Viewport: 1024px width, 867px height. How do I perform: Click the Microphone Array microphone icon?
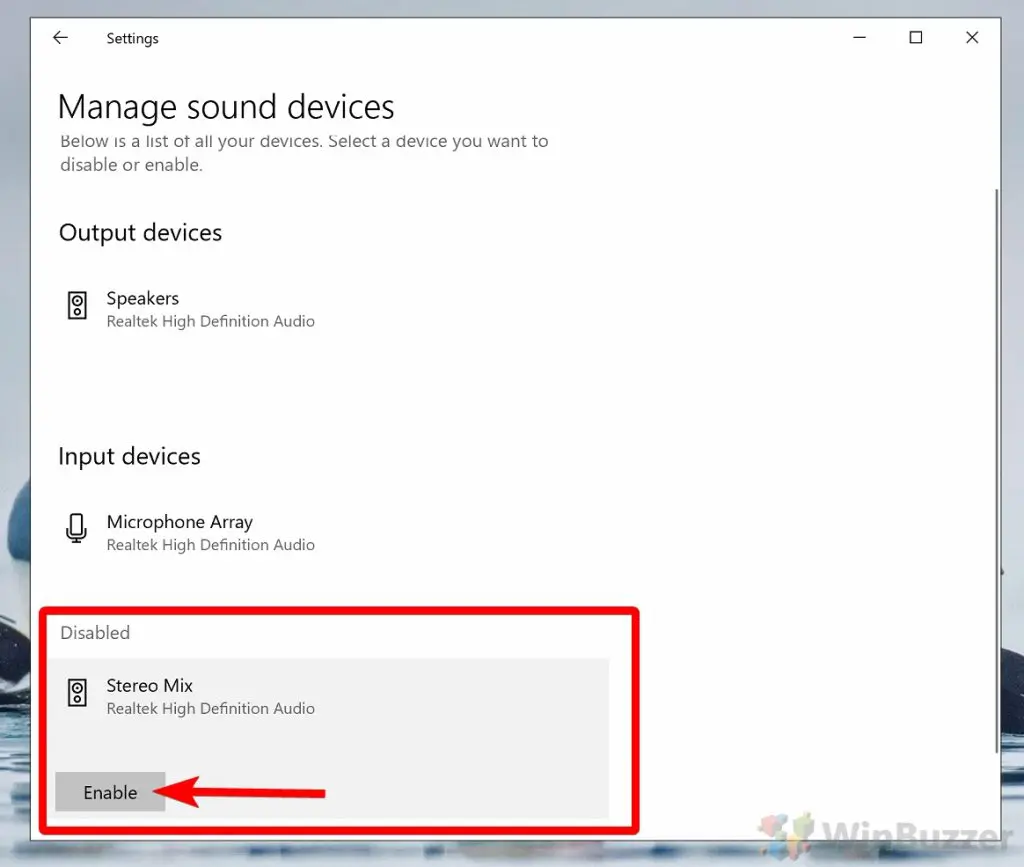(77, 529)
